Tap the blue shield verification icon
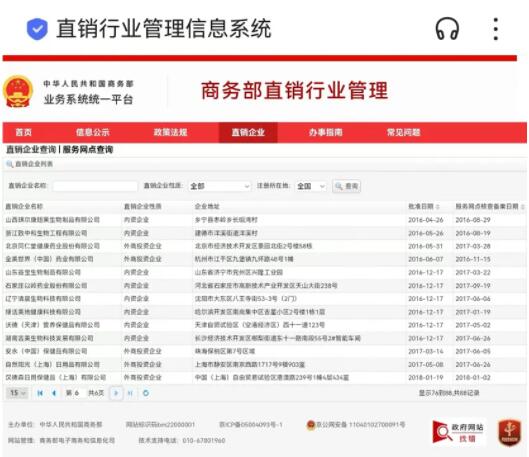The image size is (529, 457). tap(37, 29)
